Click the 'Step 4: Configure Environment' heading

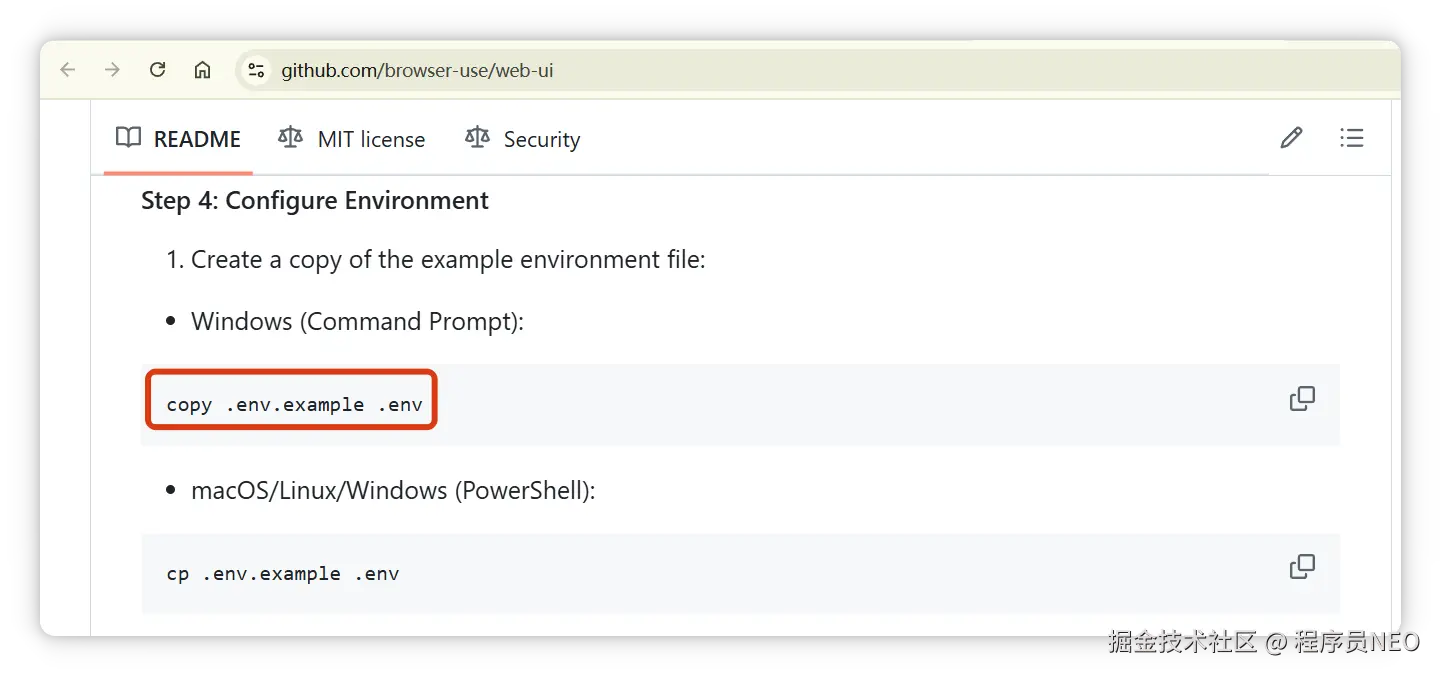coord(315,201)
